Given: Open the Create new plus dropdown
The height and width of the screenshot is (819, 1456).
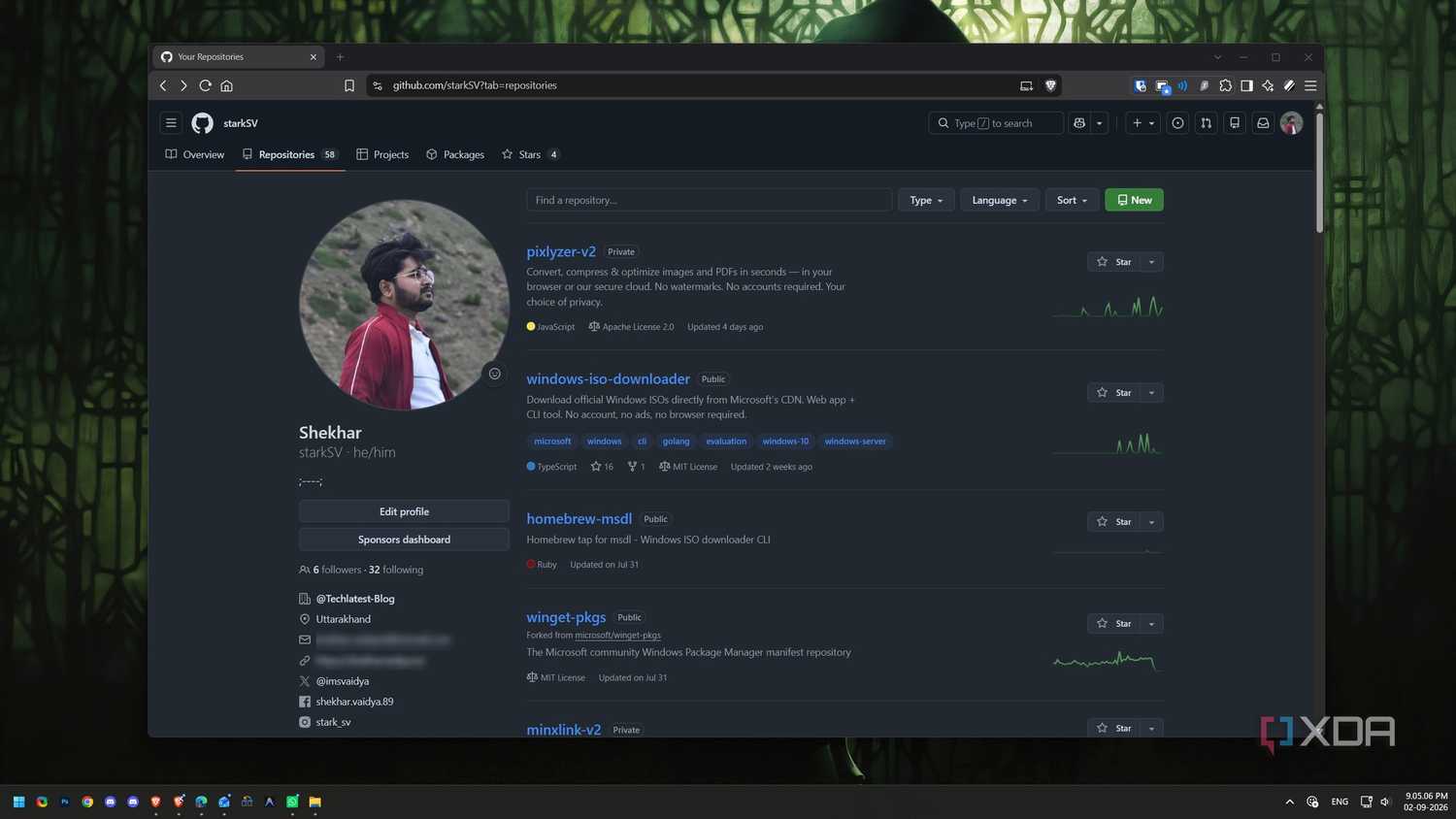Looking at the screenshot, I should [1142, 123].
